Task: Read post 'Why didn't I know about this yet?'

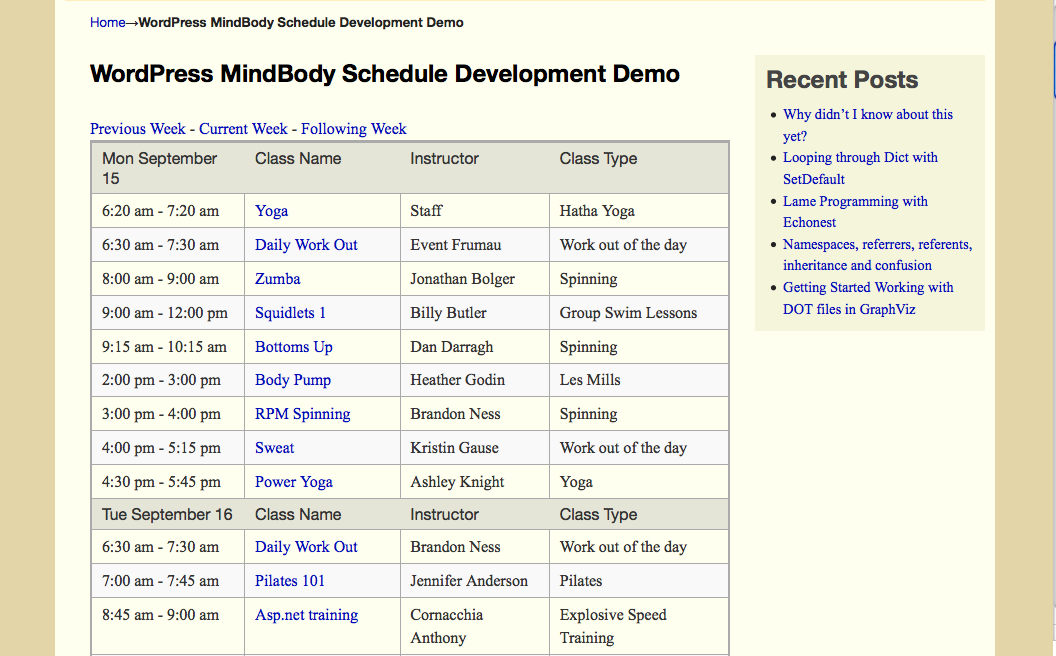Action: coord(867,115)
